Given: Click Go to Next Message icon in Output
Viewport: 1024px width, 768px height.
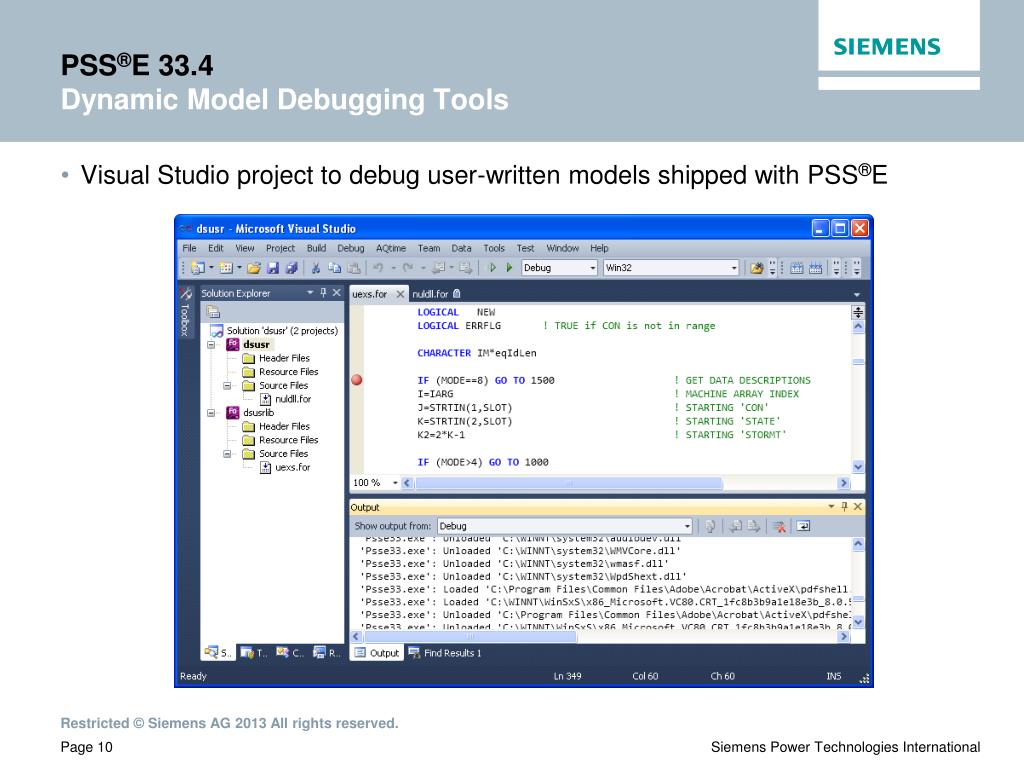Looking at the screenshot, I should [754, 526].
